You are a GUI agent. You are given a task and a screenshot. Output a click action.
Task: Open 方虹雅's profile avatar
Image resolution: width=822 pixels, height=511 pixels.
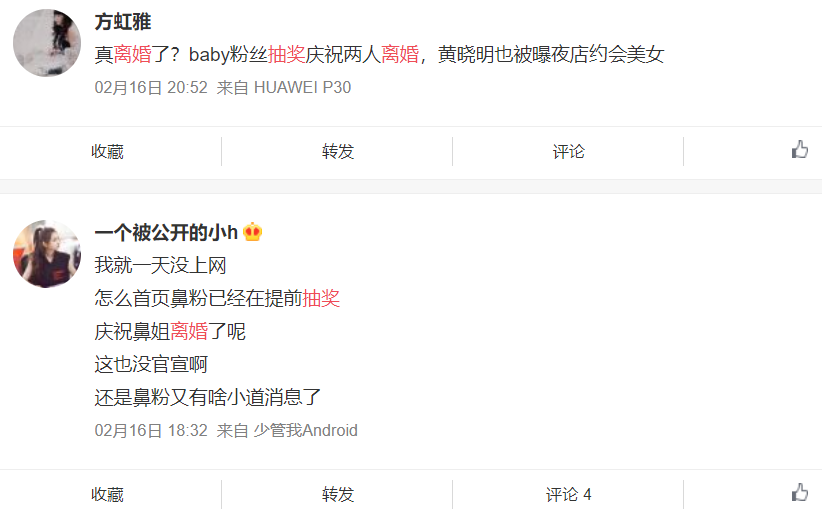(47, 43)
